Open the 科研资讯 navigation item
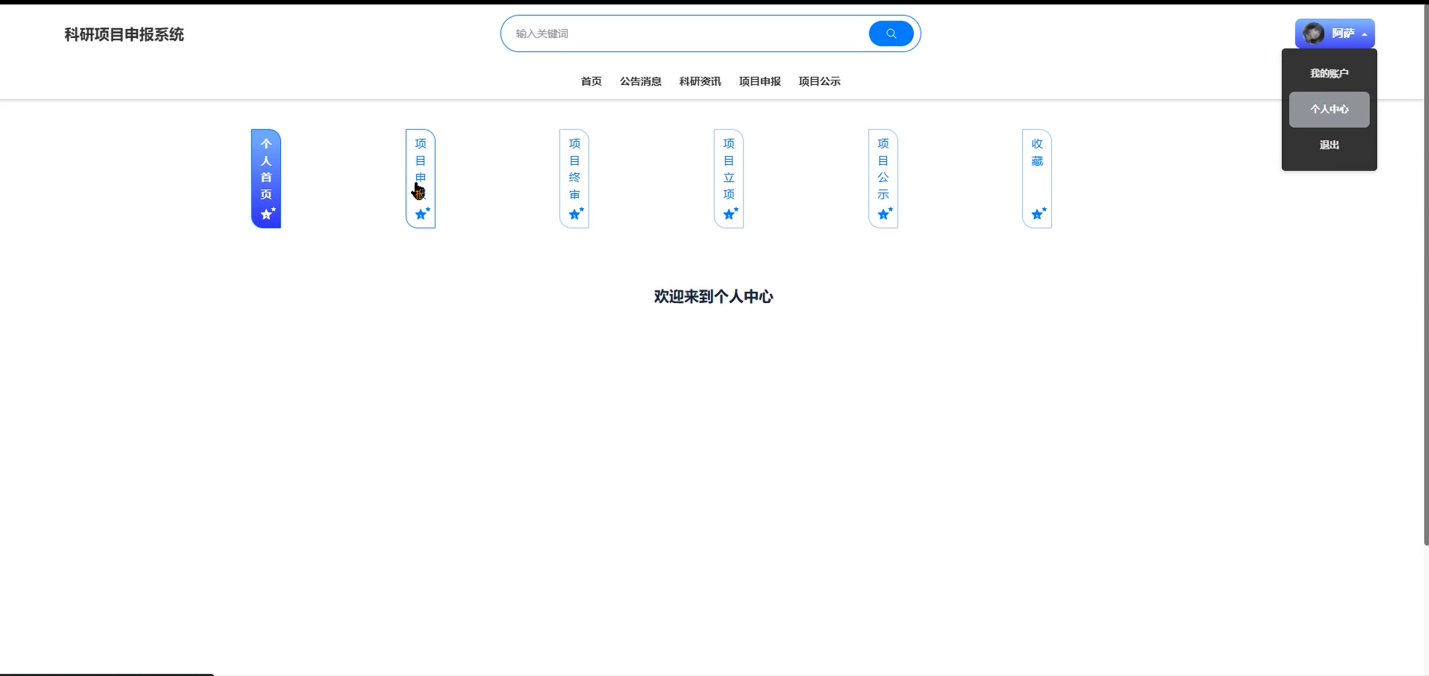 (700, 82)
